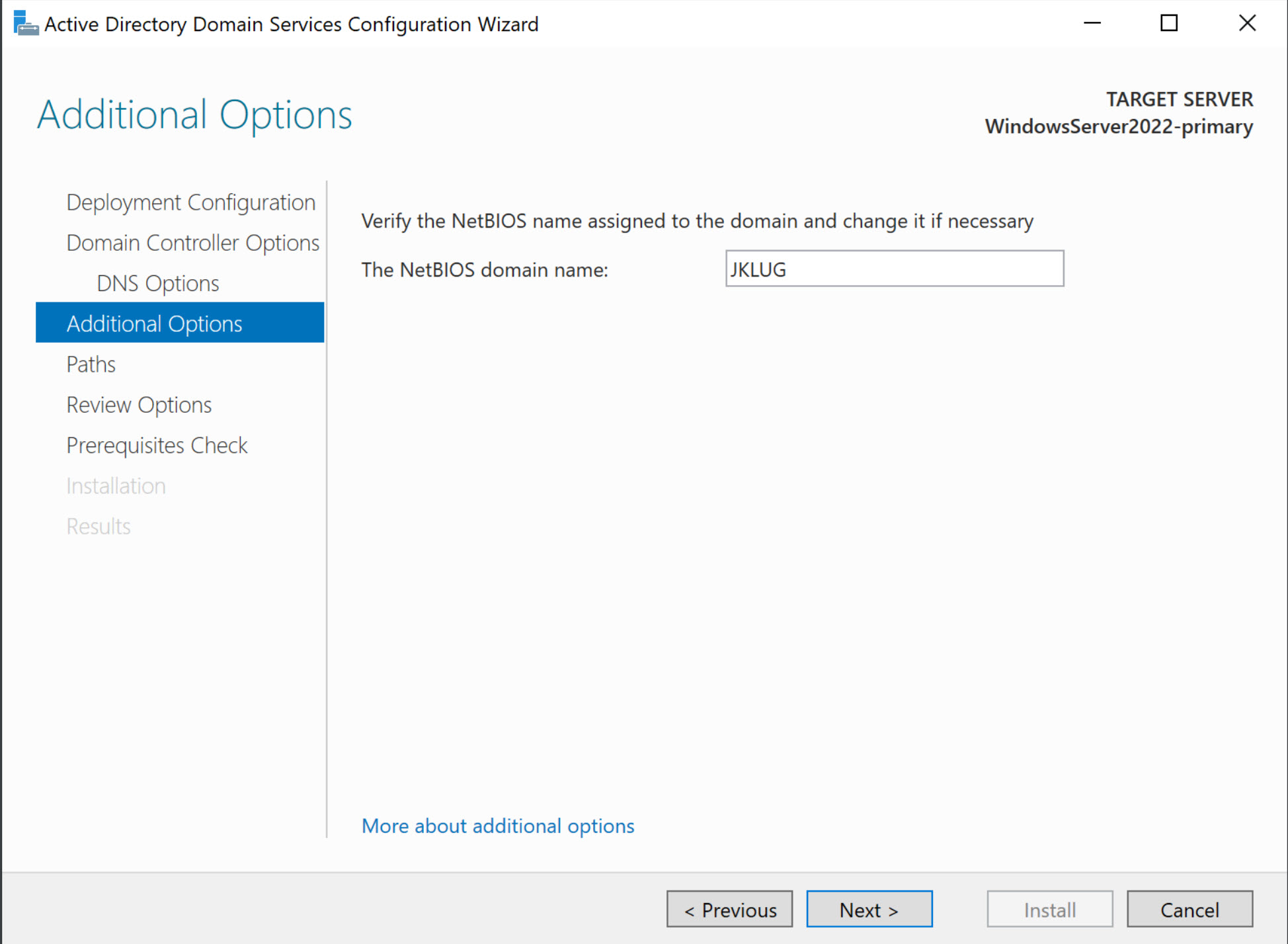Select the Deployment Configuration step
The image size is (1288, 944).
pyautogui.click(x=190, y=202)
